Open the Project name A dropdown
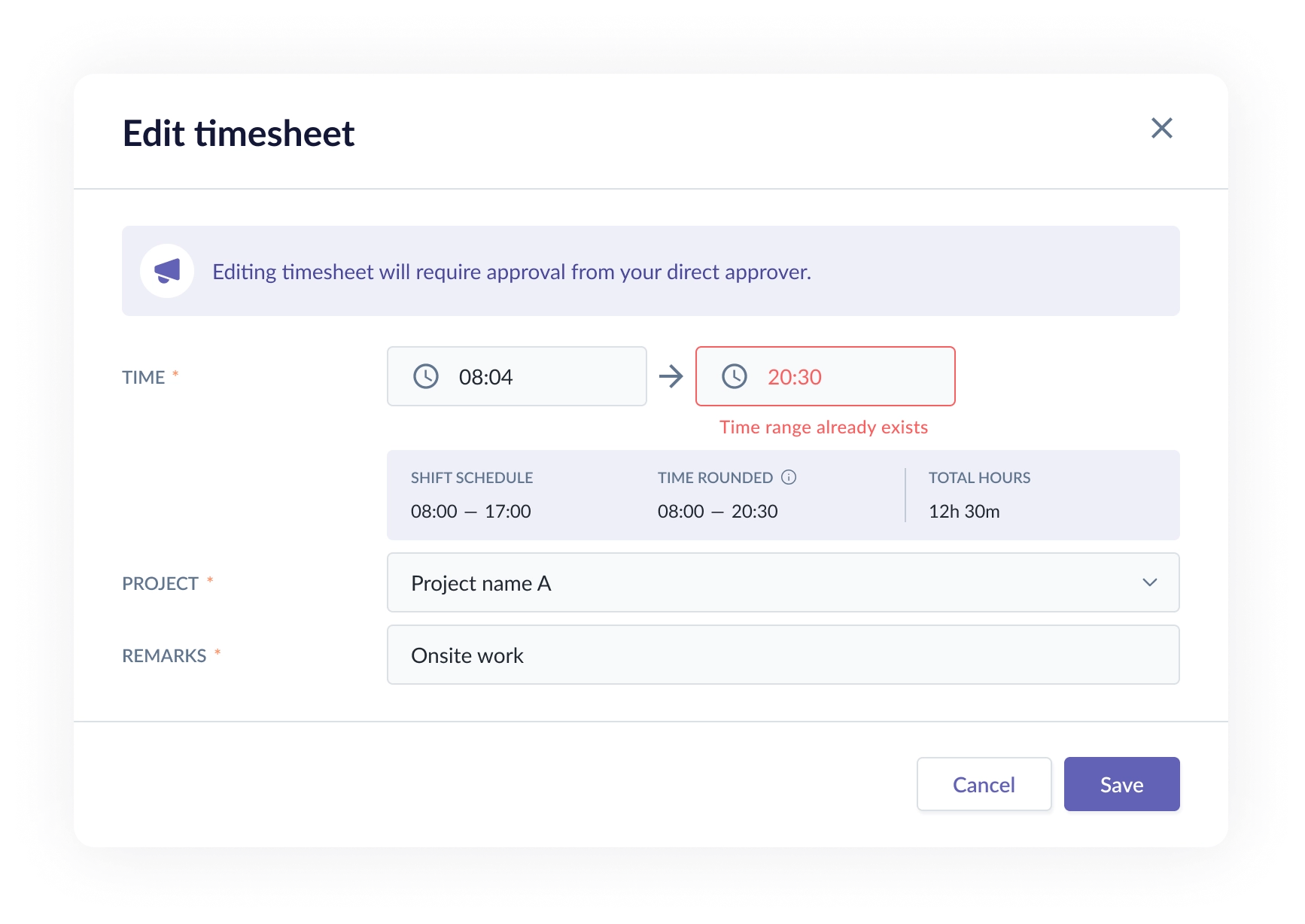The image size is (1305, 924). pyautogui.click(x=783, y=582)
